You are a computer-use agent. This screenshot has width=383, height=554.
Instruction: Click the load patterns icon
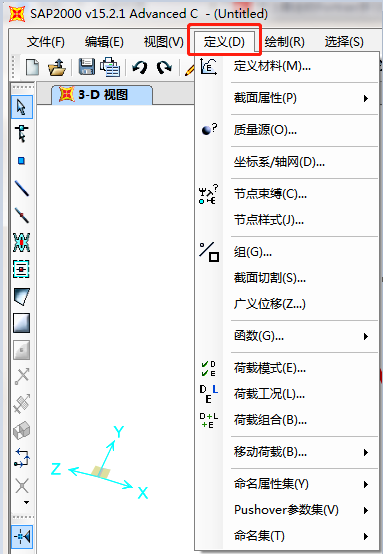208,369
